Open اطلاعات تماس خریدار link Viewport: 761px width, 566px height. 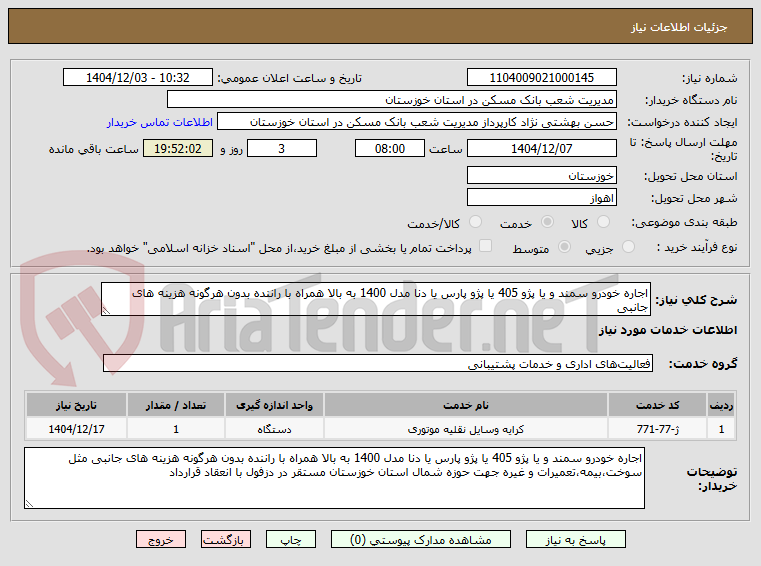pos(160,122)
